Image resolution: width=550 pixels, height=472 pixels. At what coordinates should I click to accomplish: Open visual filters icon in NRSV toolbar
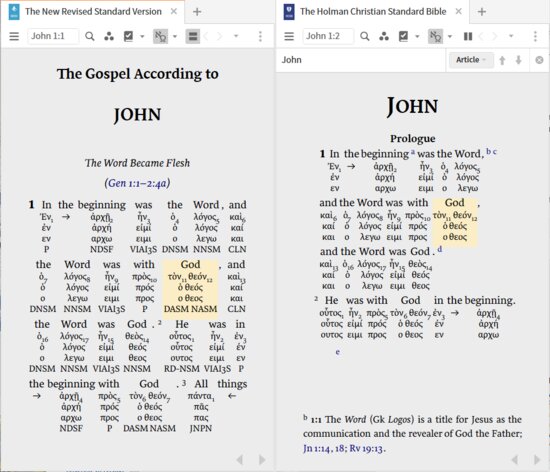tap(109, 36)
